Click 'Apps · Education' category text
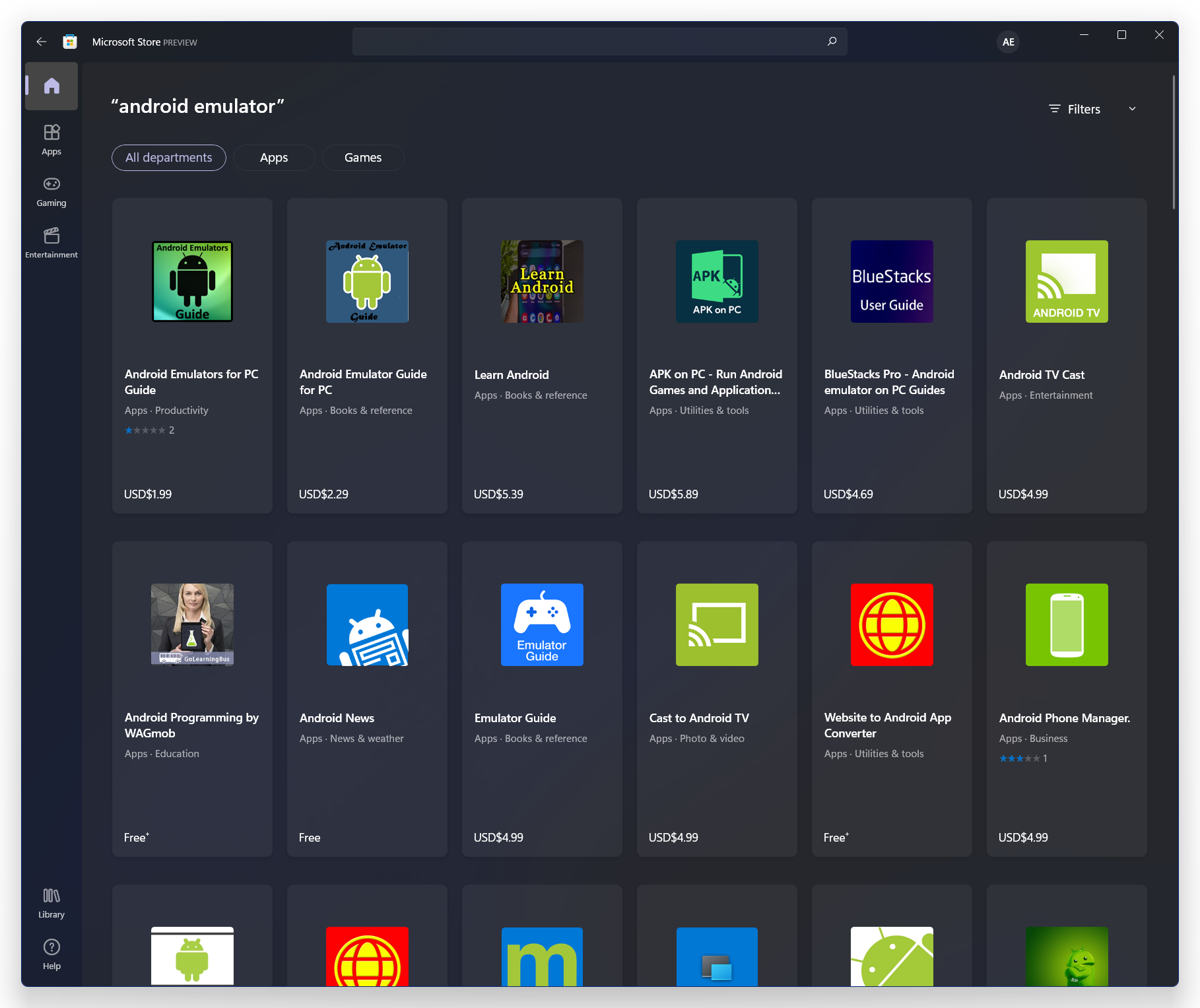The width and height of the screenshot is (1200, 1008). (x=162, y=754)
